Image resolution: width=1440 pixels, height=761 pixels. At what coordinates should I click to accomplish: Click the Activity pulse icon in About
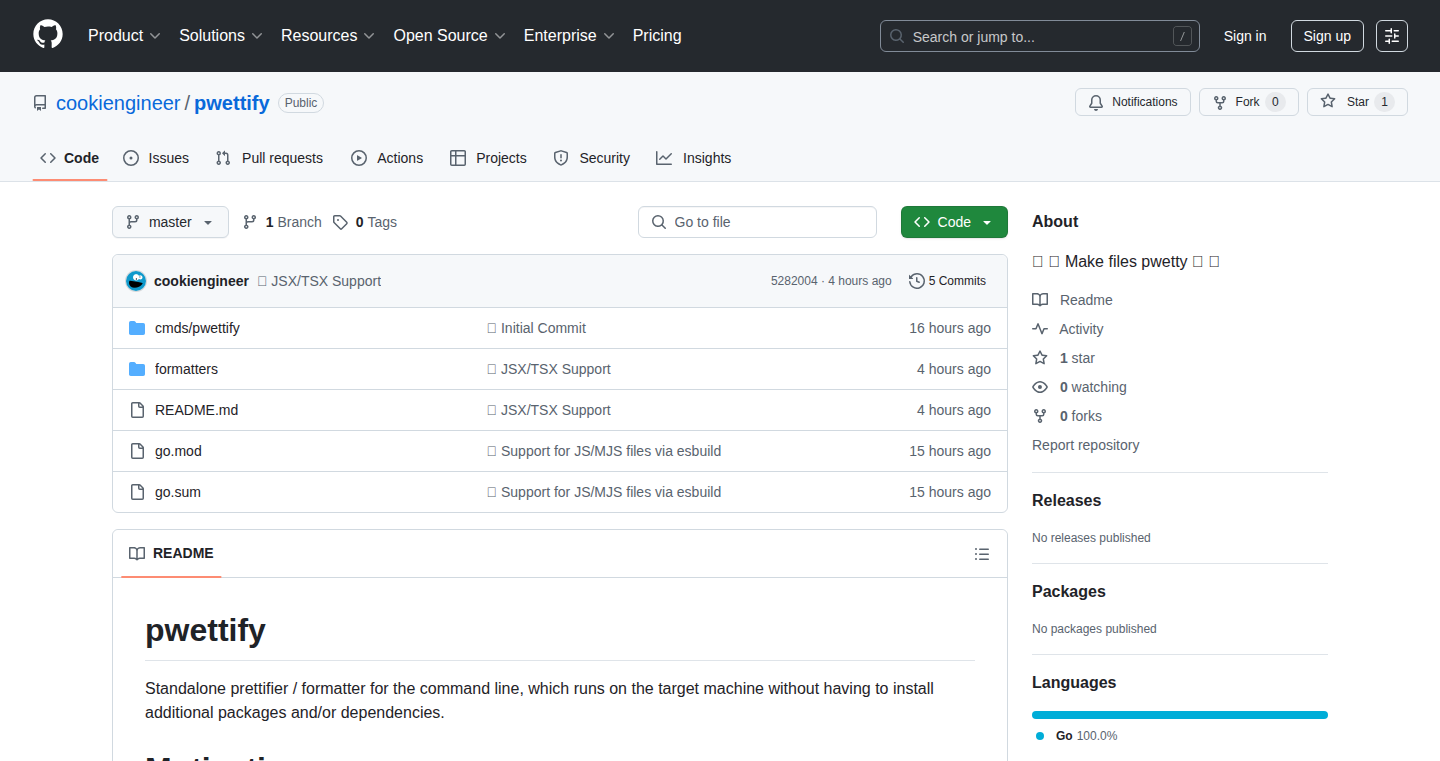pyautogui.click(x=1040, y=329)
